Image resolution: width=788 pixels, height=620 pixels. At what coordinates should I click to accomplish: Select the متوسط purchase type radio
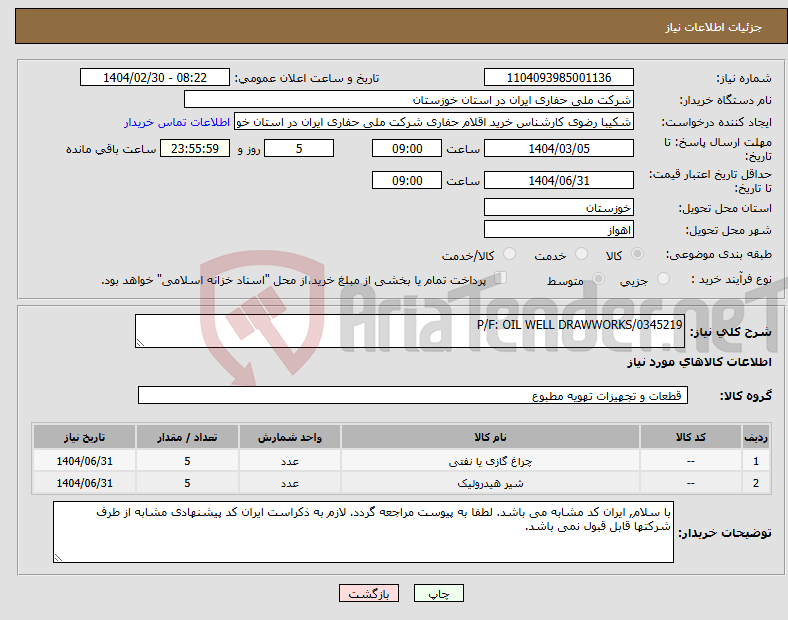tap(598, 279)
